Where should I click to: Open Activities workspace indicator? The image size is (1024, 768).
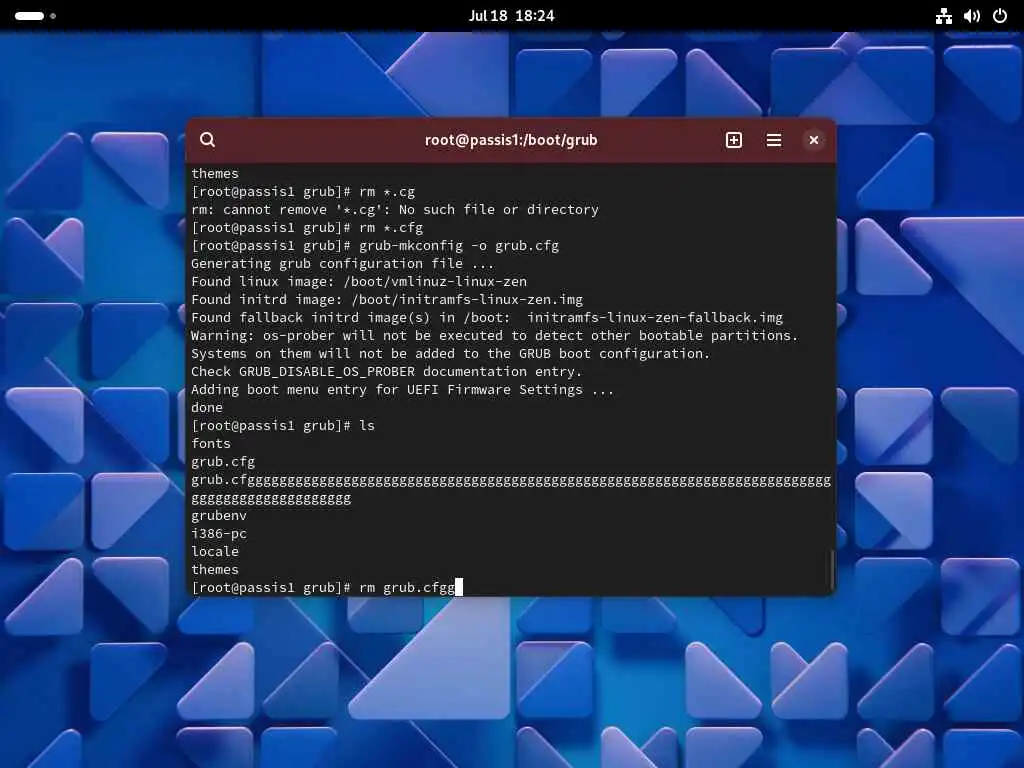(x=35, y=16)
